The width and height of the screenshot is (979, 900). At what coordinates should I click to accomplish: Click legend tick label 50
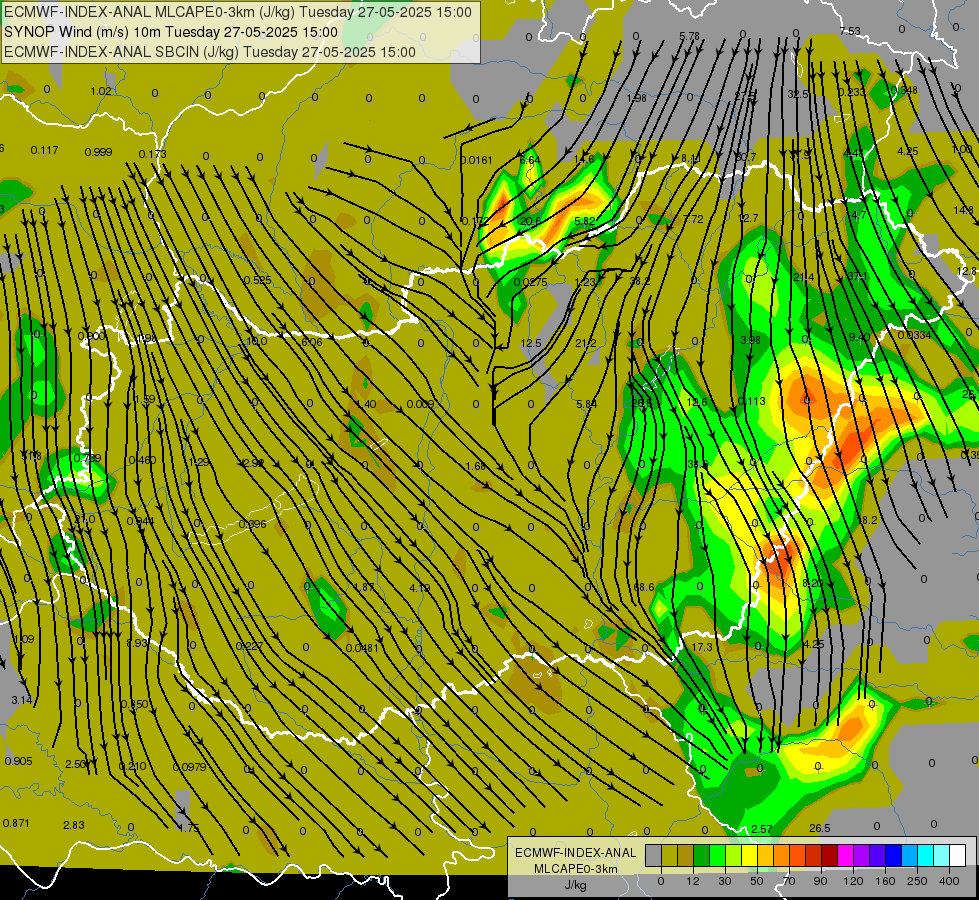coord(757,881)
